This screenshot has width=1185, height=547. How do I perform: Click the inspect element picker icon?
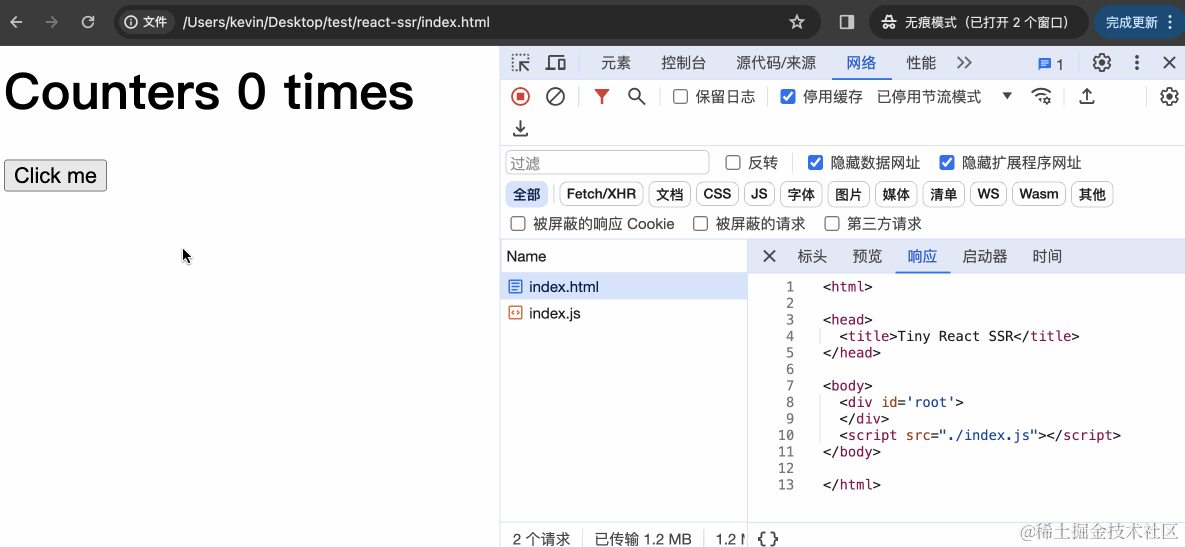[x=521, y=63]
